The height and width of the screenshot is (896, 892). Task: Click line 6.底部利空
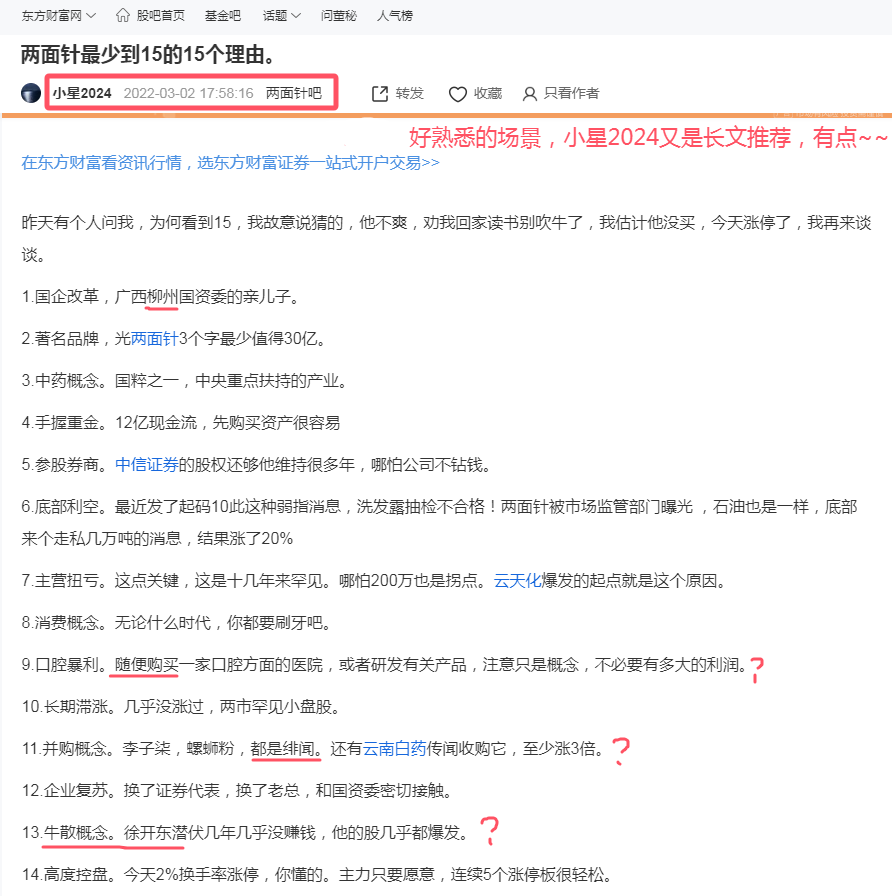point(439,523)
